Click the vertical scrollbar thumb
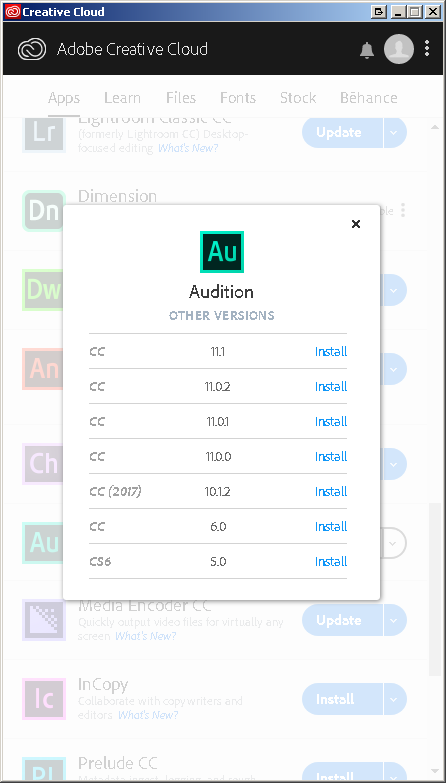Image resolution: width=446 pixels, height=783 pixels. pos(435,589)
